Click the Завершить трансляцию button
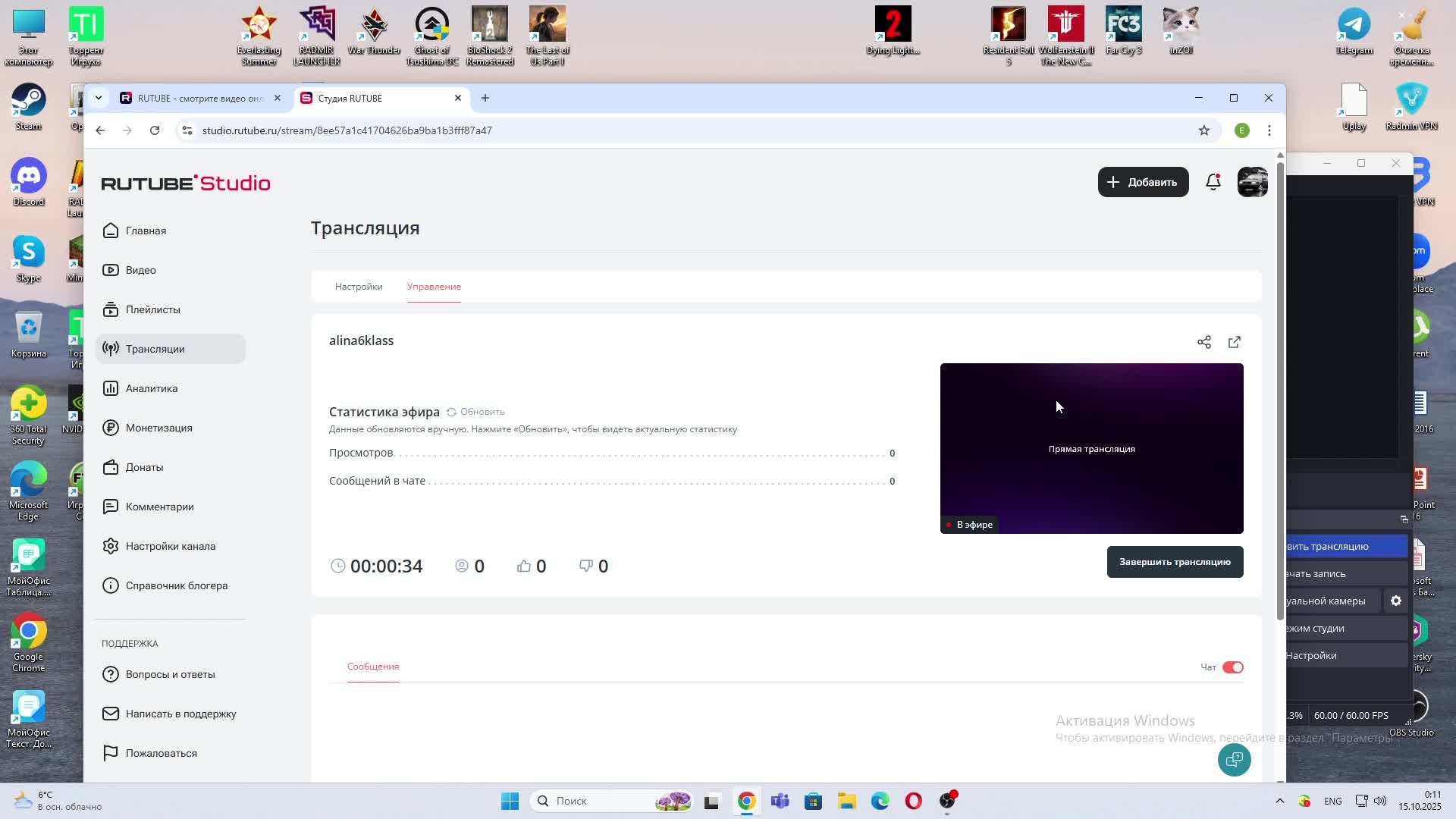Viewport: 1456px width, 819px height. [1175, 562]
